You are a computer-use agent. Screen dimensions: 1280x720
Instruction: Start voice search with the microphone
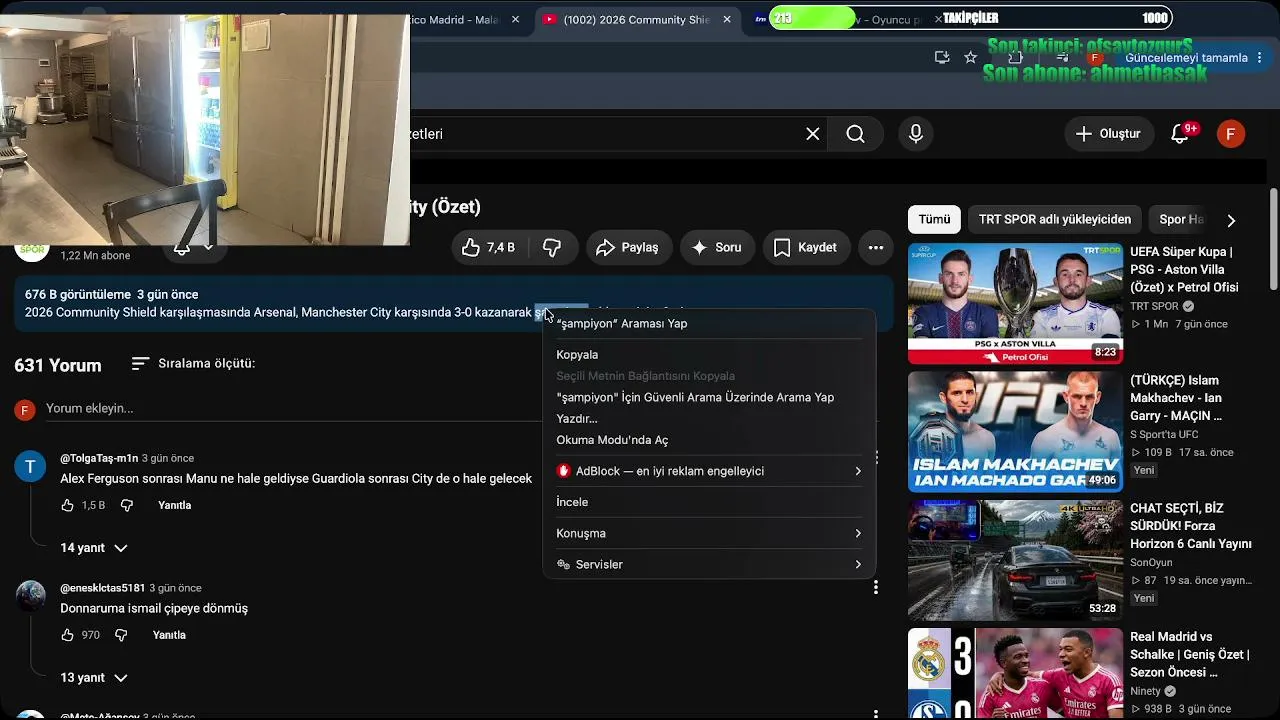(x=916, y=134)
